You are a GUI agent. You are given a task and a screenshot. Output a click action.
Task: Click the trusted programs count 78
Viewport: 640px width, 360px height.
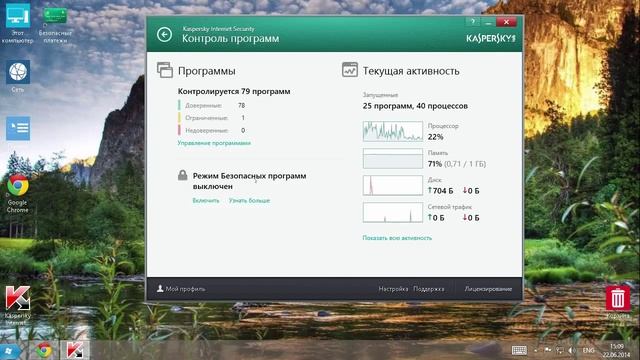coord(241,105)
